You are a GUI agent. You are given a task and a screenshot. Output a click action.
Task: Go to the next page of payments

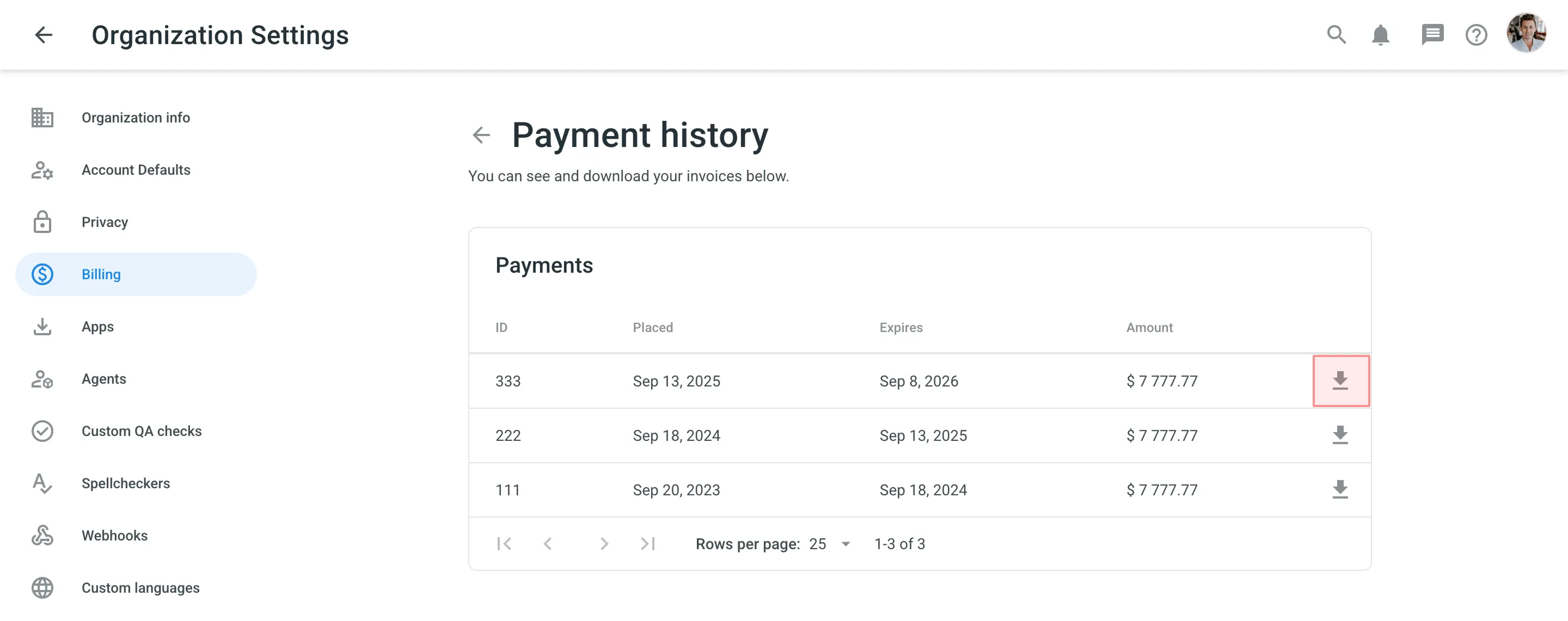tap(604, 544)
